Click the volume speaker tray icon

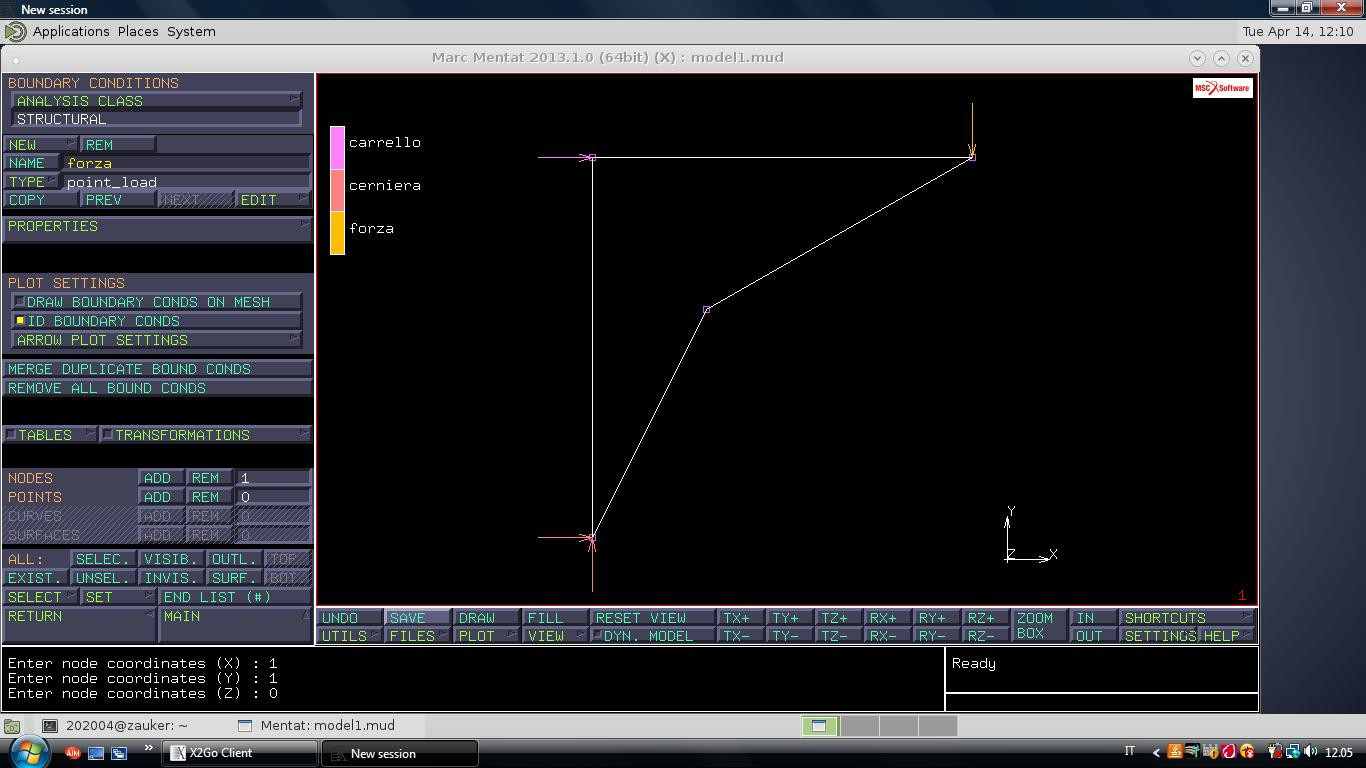coord(1310,752)
